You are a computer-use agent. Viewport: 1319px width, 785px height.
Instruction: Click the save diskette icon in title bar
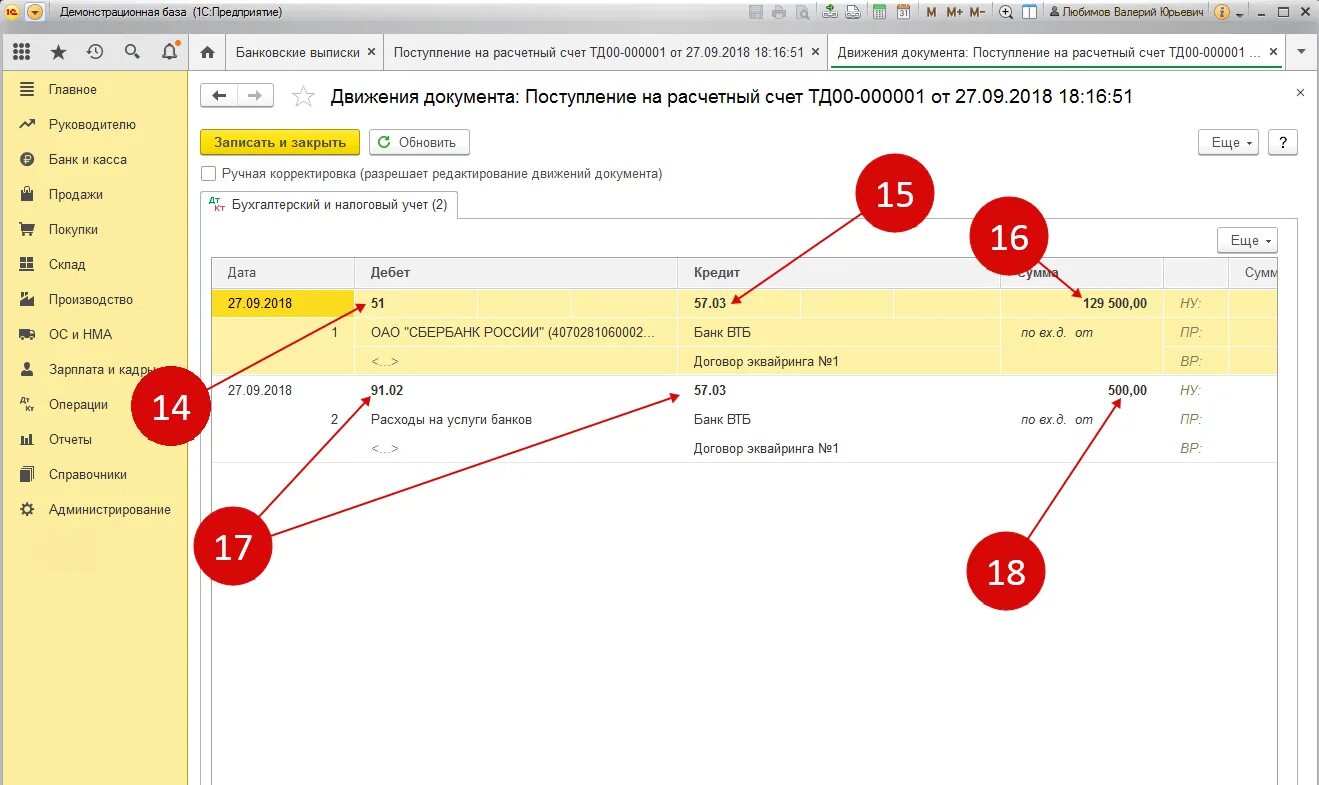pyautogui.click(x=755, y=12)
